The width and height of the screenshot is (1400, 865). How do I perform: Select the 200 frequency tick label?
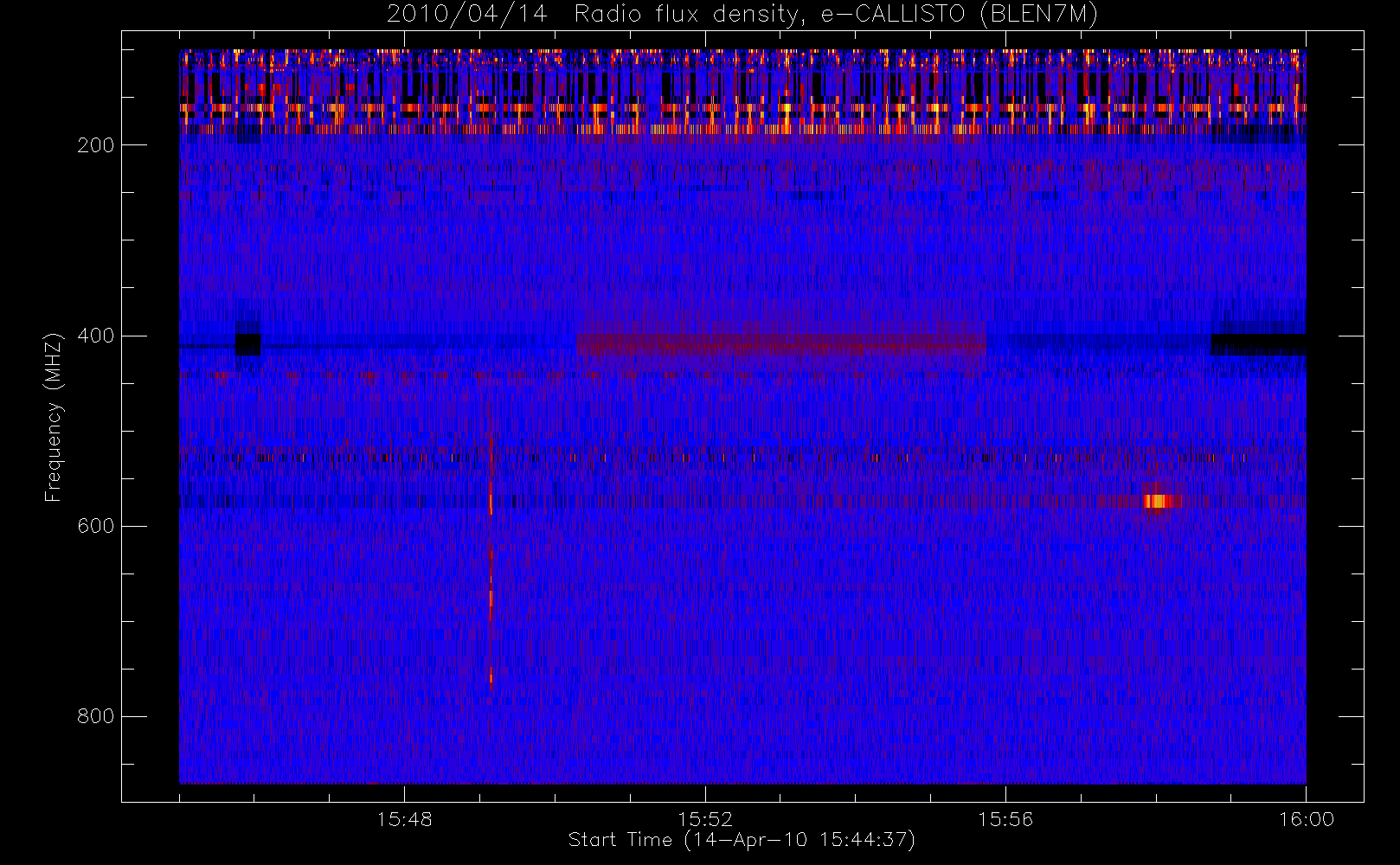click(x=95, y=145)
